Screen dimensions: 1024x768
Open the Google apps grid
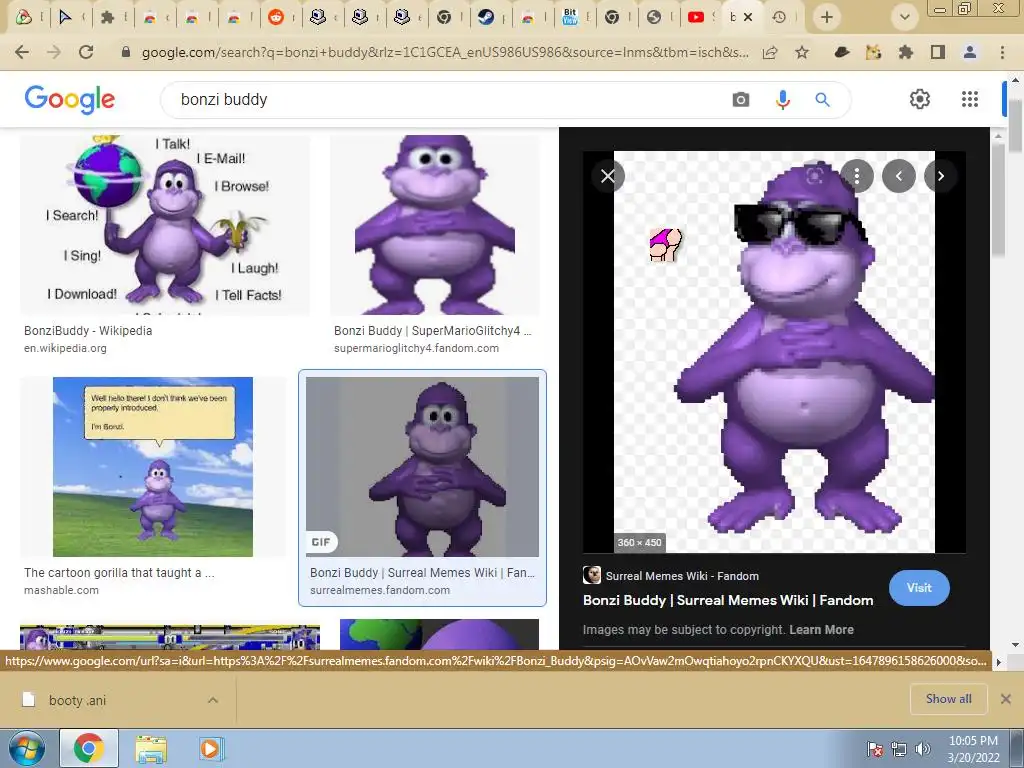coord(970,99)
